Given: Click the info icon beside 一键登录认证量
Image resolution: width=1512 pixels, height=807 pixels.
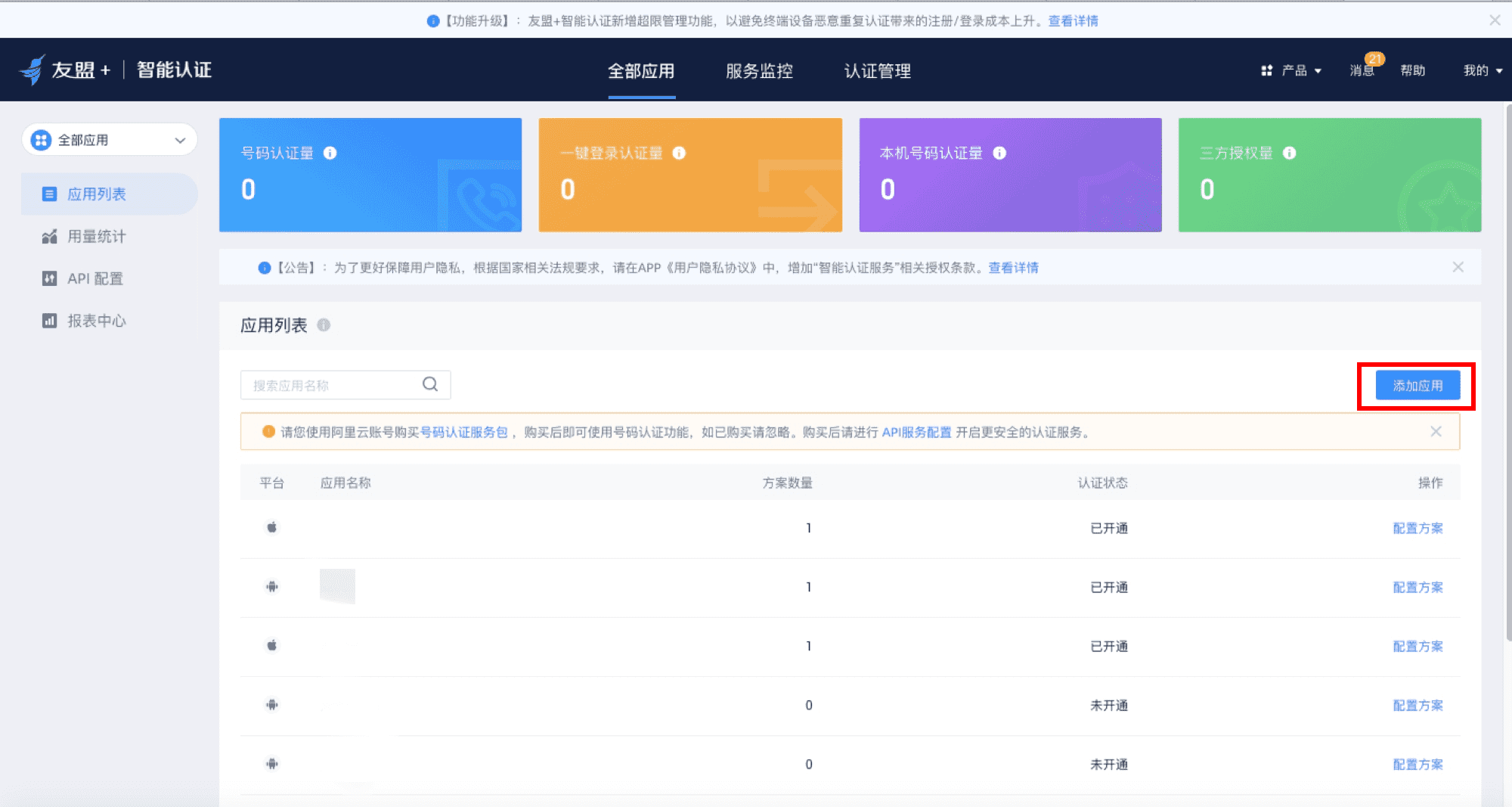Looking at the screenshot, I should tap(679, 153).
